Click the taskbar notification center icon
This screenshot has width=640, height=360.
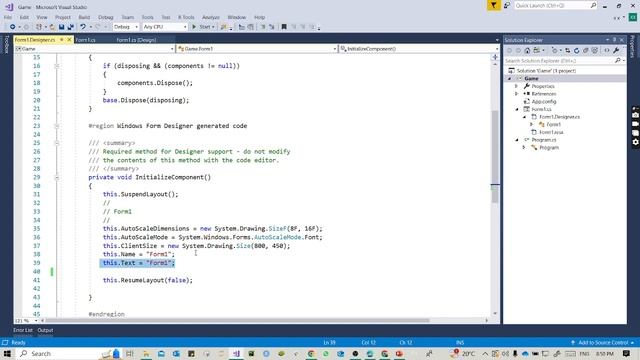click(x=626, y=353)
